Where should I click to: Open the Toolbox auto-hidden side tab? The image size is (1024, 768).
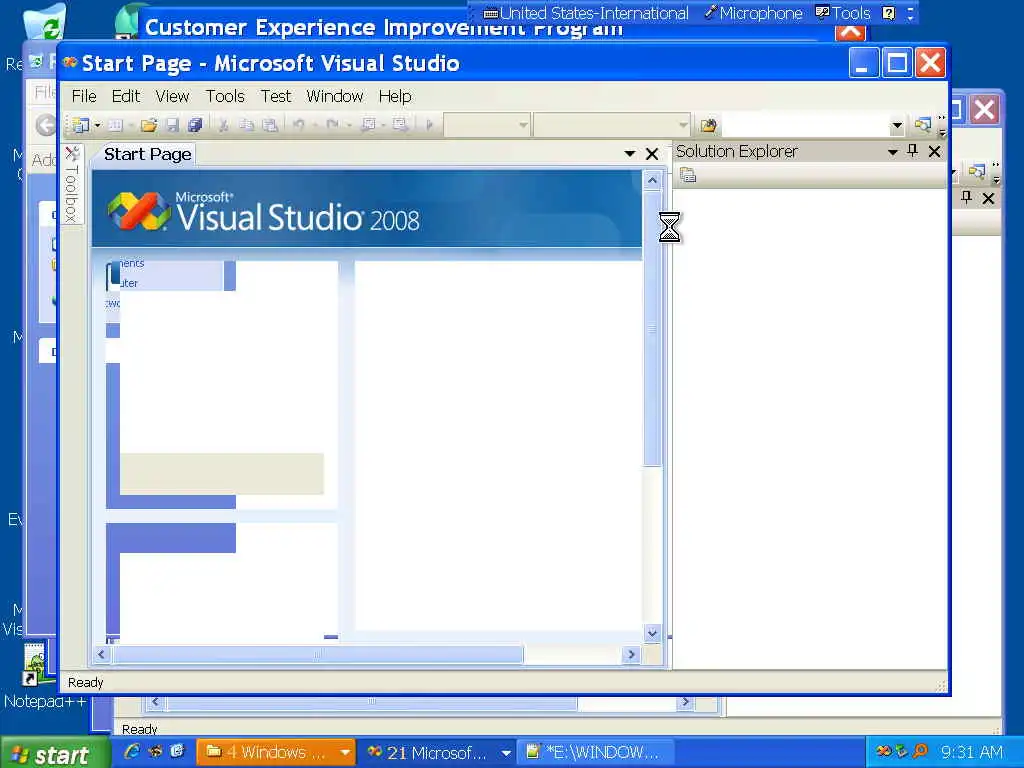coord(72,185)
